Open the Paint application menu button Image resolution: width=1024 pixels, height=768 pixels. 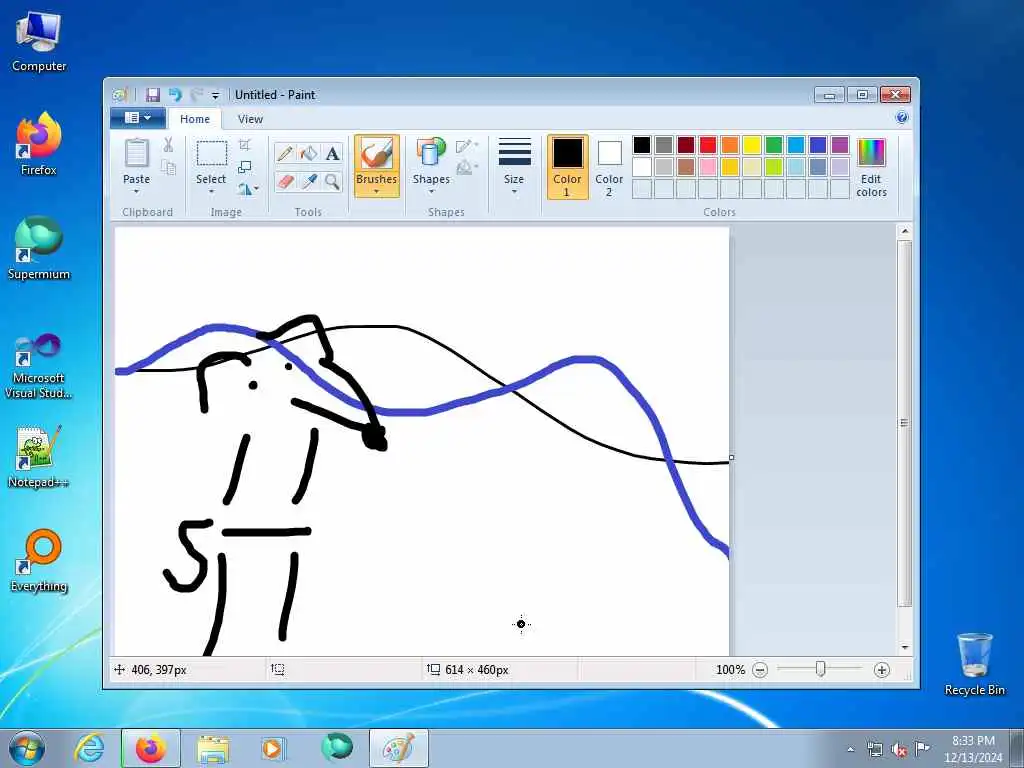tap(138, 118)
